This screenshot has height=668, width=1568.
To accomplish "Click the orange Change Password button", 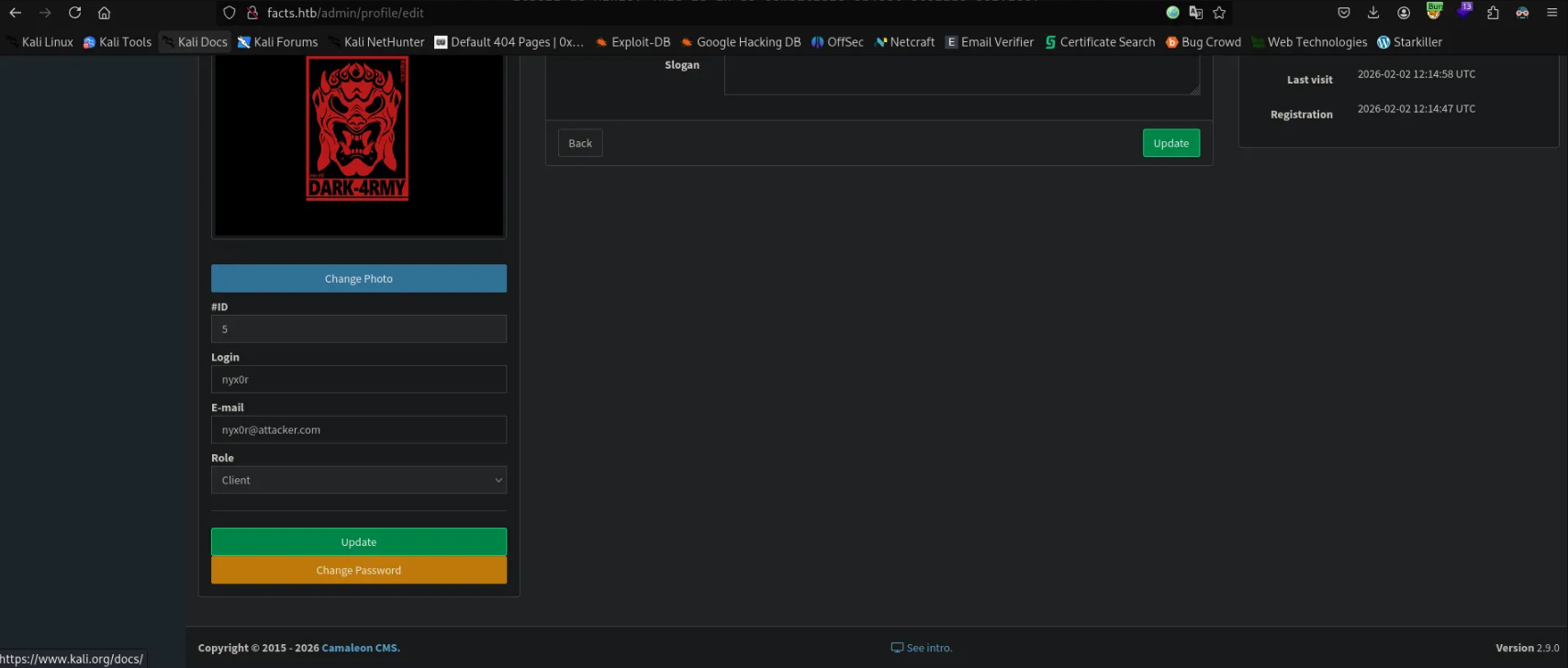I will (x=359, y=571).
